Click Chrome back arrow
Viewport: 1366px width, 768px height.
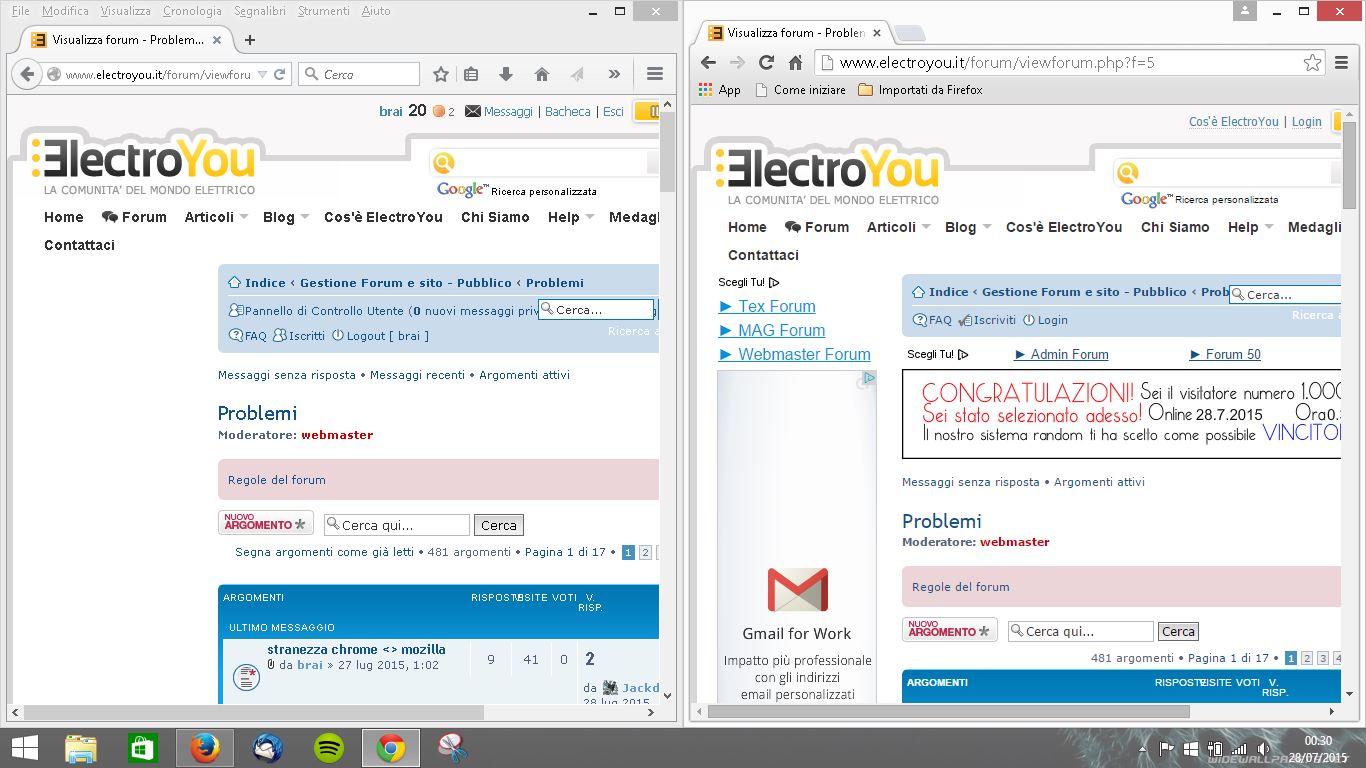(709, 62)
